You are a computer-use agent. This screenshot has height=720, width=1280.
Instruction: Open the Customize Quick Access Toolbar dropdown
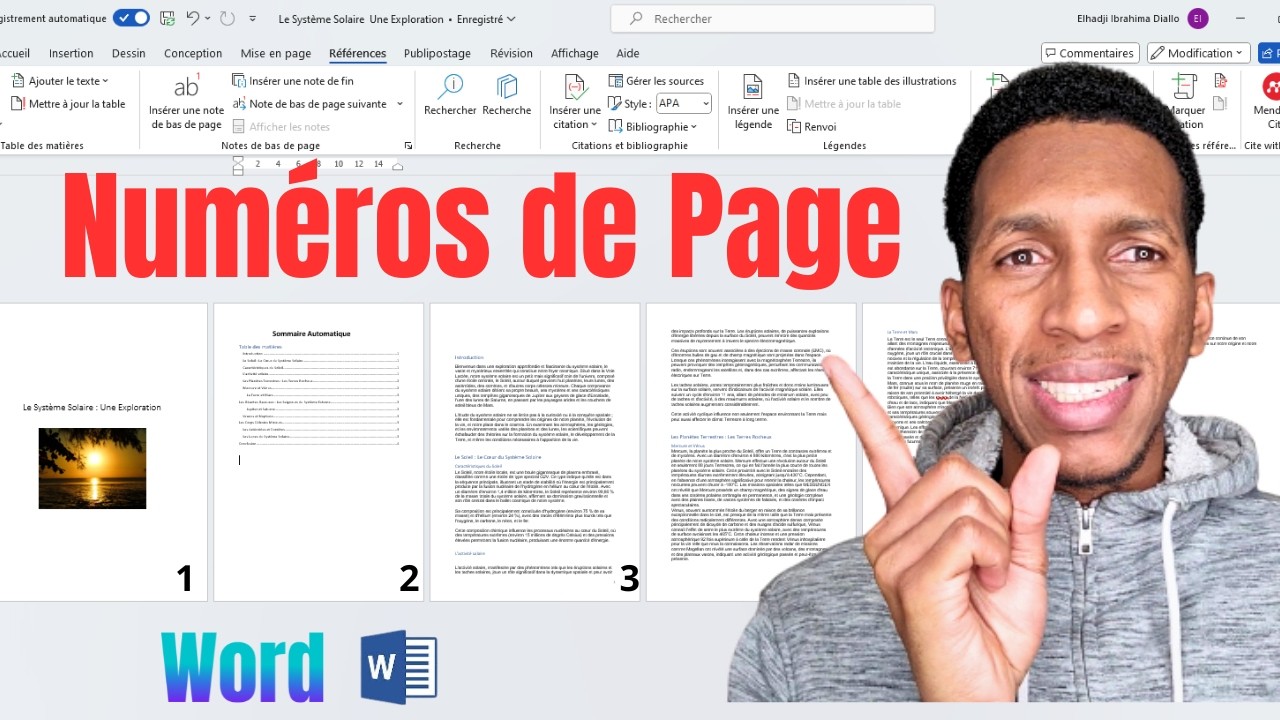click(252, 19)
